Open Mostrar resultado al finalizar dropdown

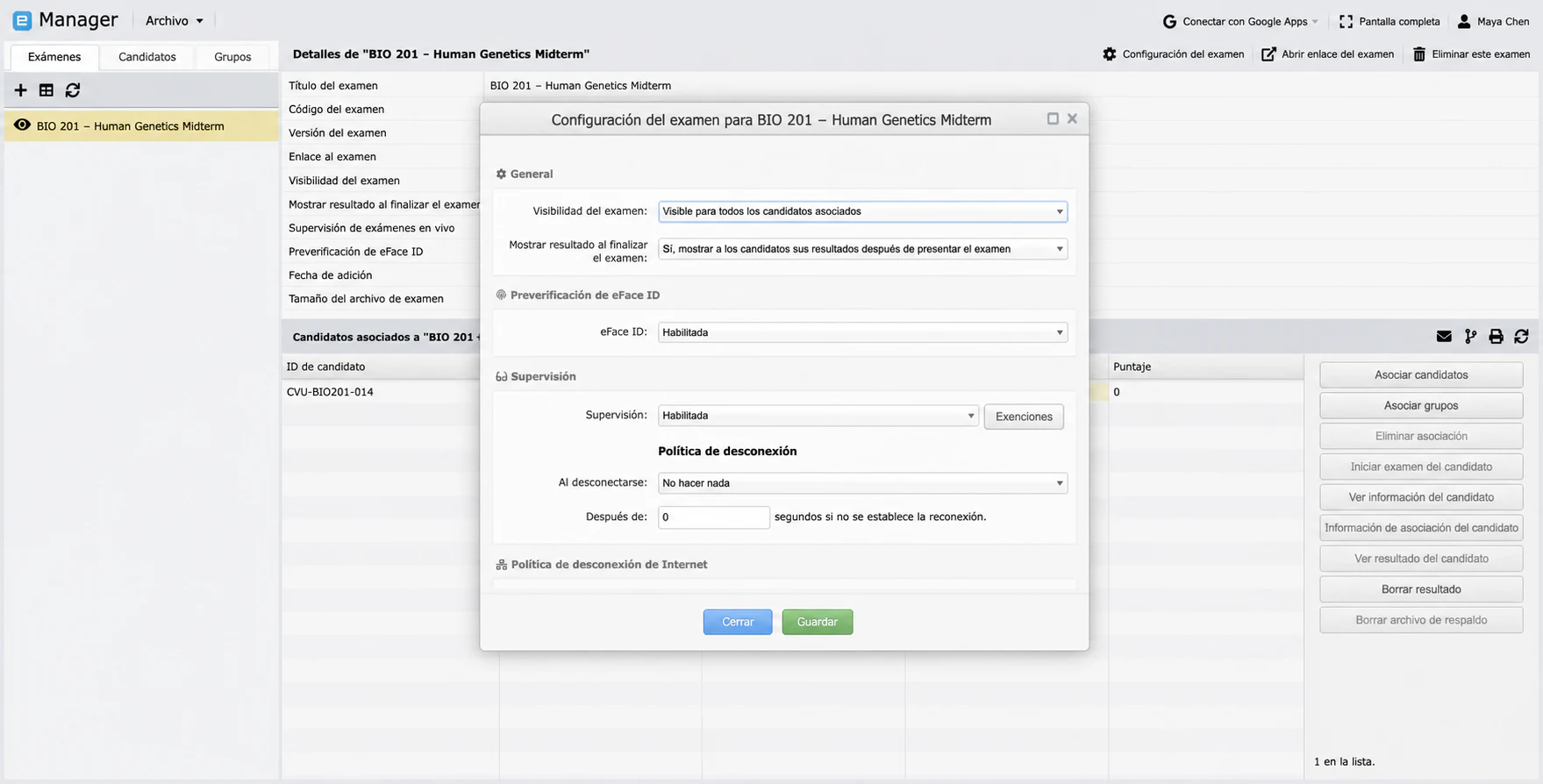[862, 249]
